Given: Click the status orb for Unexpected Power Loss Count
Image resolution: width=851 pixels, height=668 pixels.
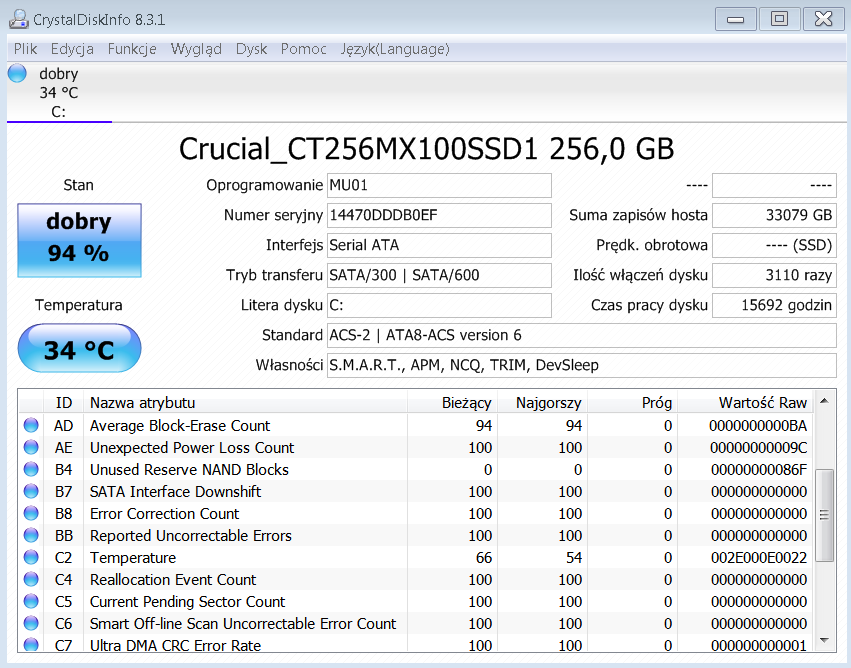Looking at the screenshot, I should [x=31, y=447].
